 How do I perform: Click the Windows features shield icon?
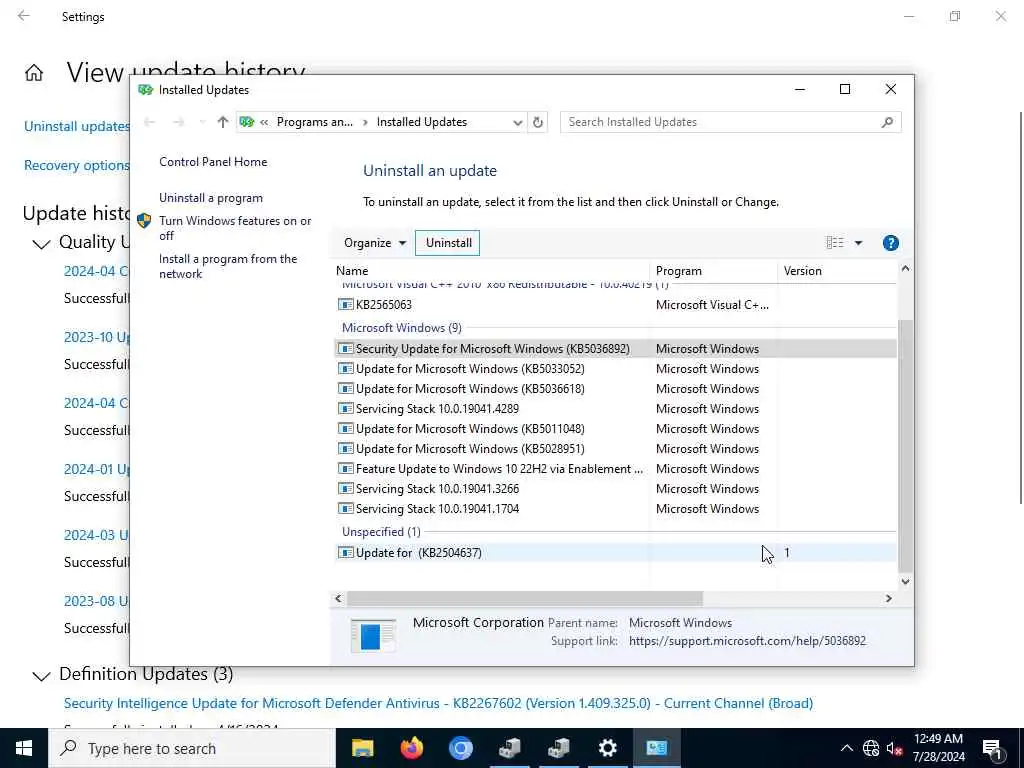[144, 221]
